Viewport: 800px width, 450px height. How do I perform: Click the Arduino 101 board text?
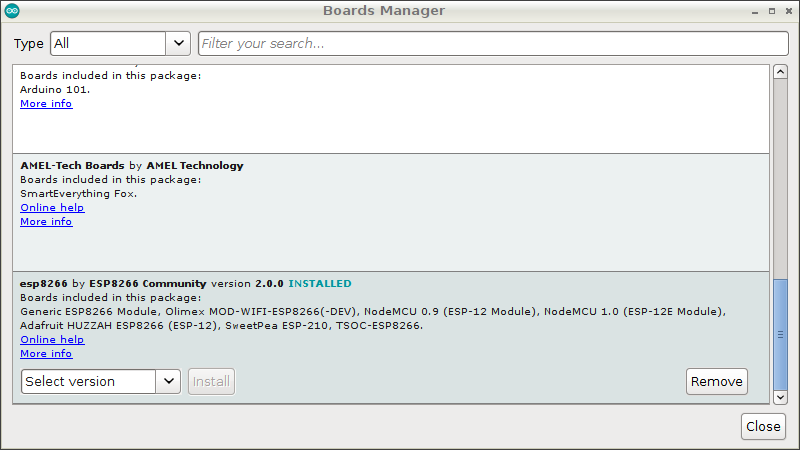55,90
